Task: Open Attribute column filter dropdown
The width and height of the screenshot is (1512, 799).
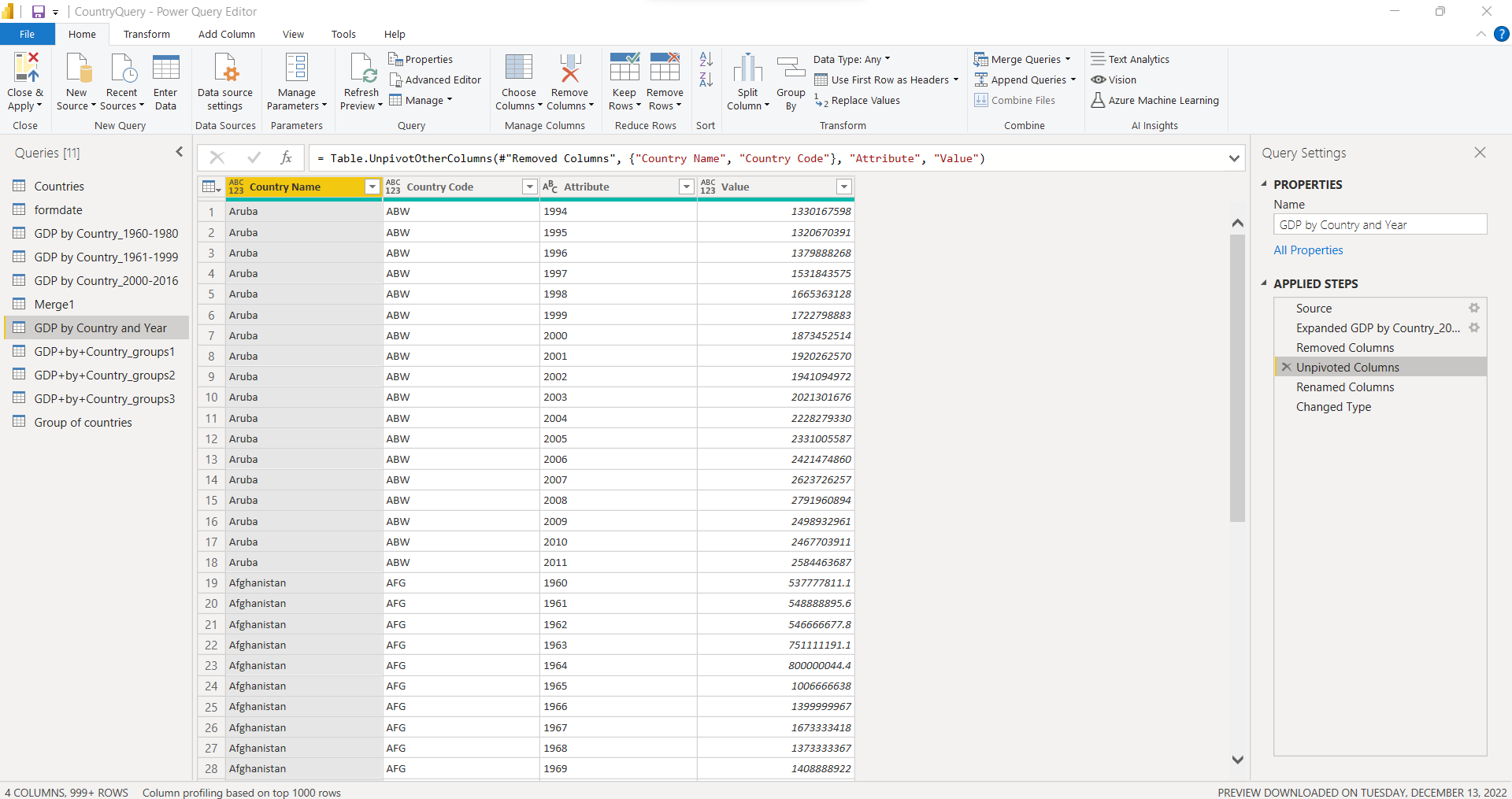Action: [x=687, y=187]
